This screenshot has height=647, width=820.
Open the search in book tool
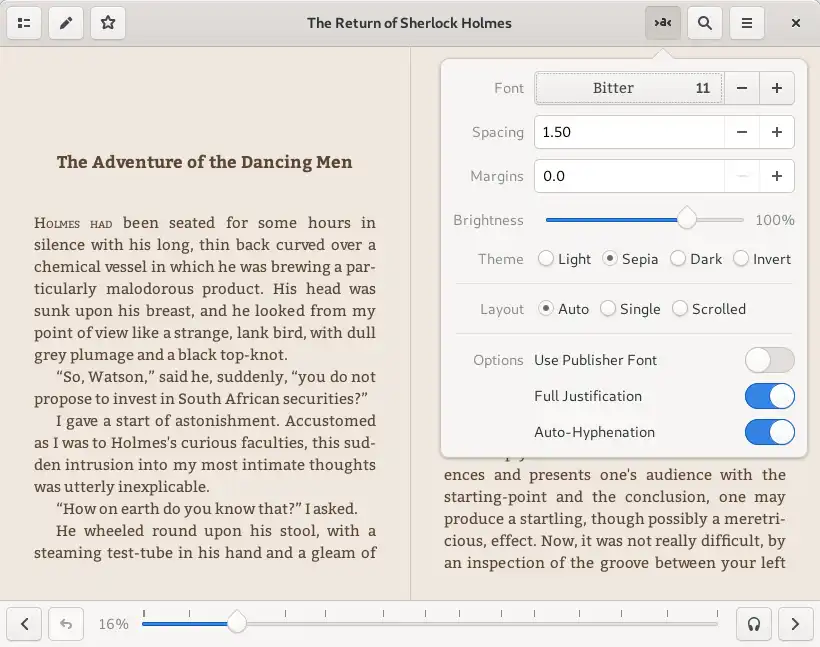click(704, 23)
